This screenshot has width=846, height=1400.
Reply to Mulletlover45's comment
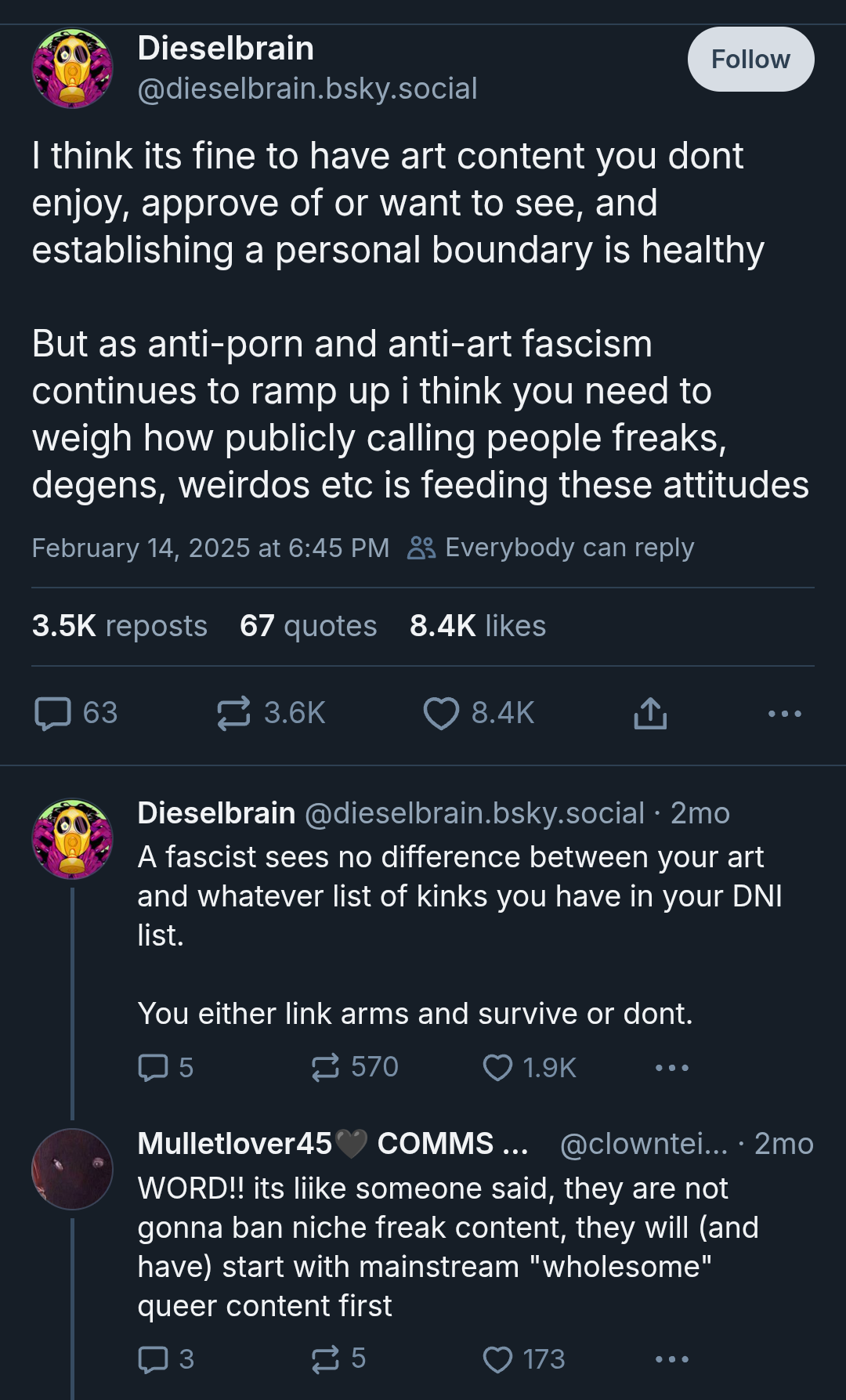[165, 1358]
